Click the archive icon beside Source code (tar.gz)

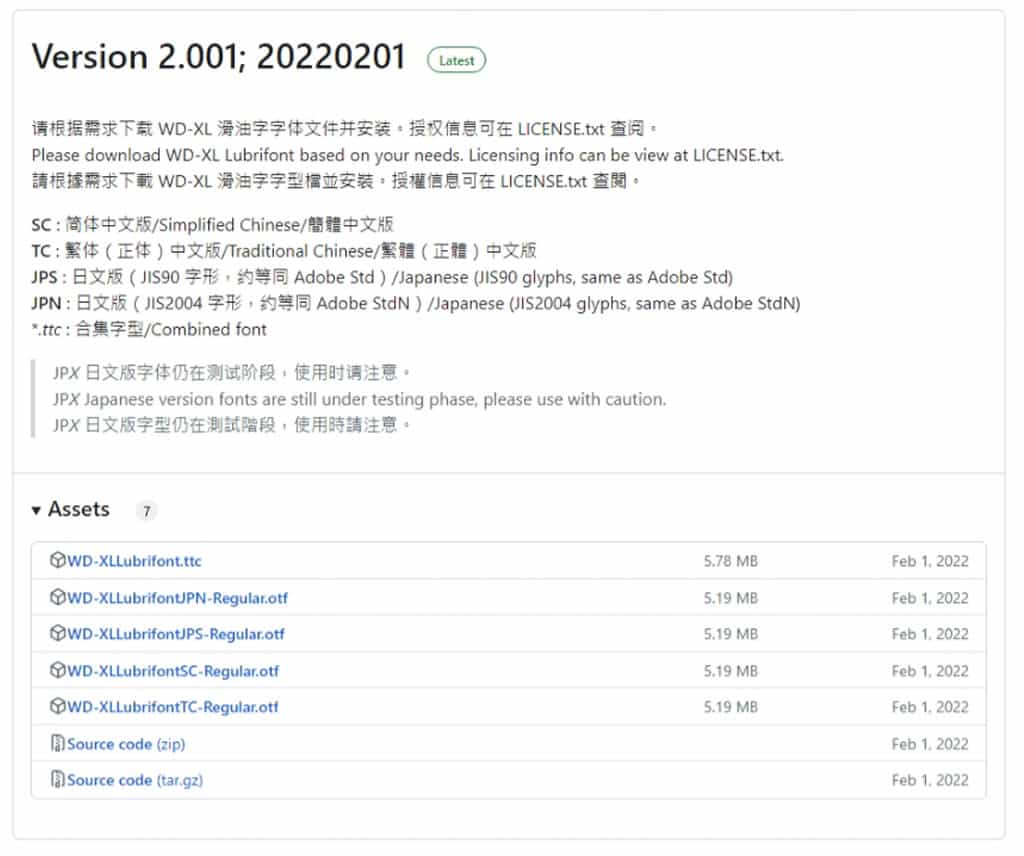pyautogui.click(x=57, y=779)
